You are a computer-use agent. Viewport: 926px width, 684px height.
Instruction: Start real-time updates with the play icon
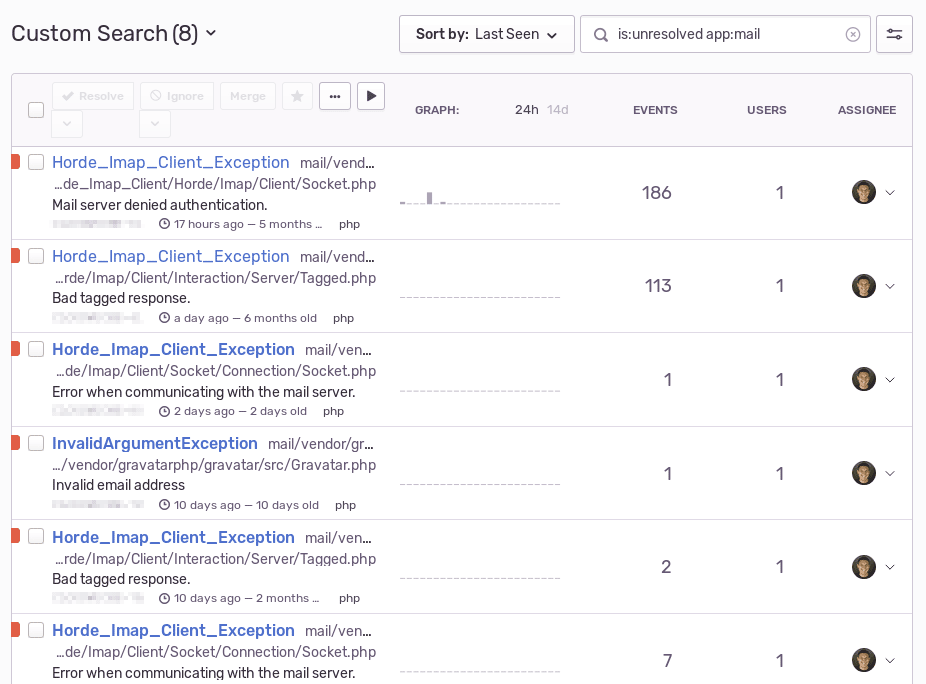pyautogui.click(x=371, y=95)
